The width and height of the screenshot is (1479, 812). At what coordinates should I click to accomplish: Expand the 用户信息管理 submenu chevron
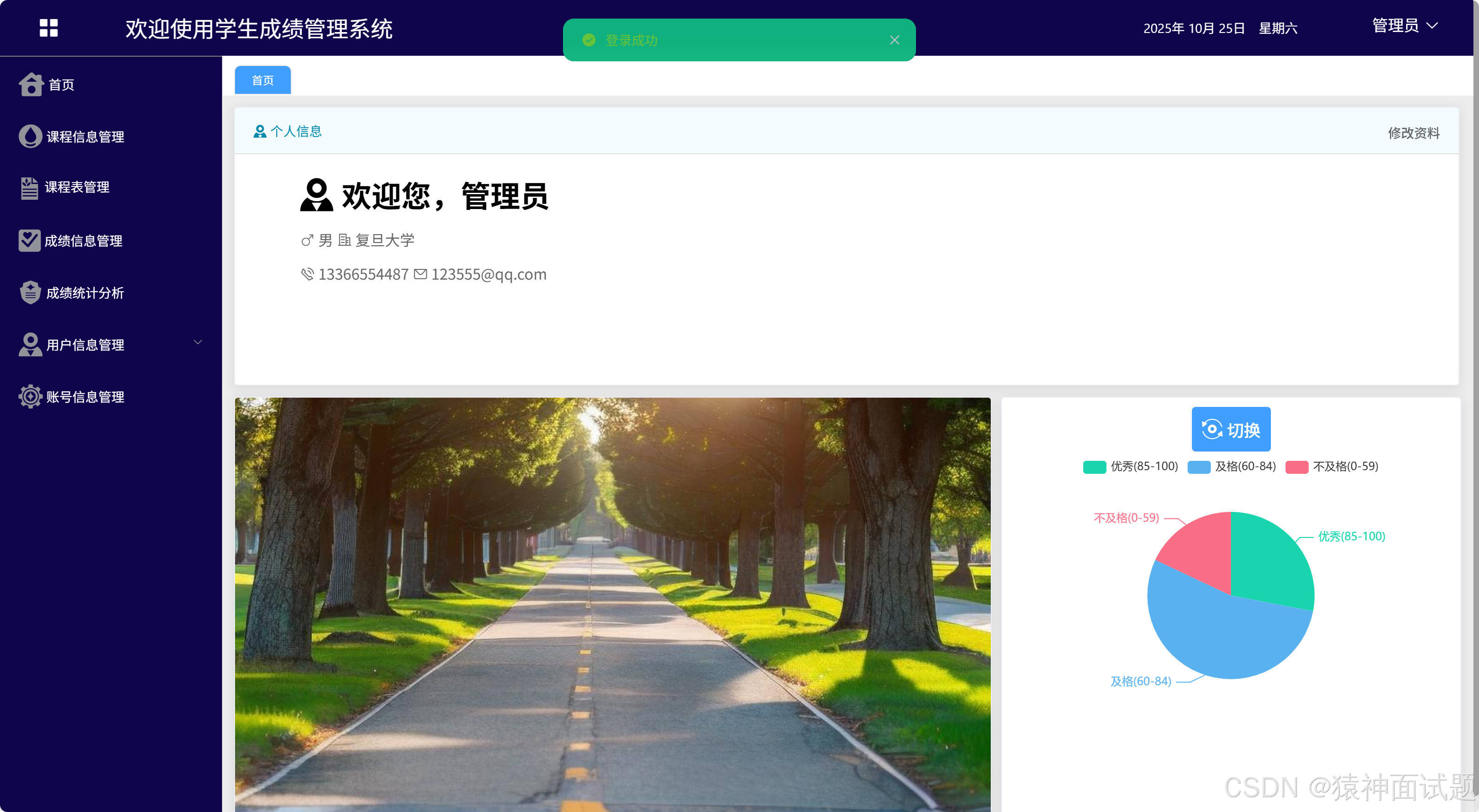pos(198,342)
